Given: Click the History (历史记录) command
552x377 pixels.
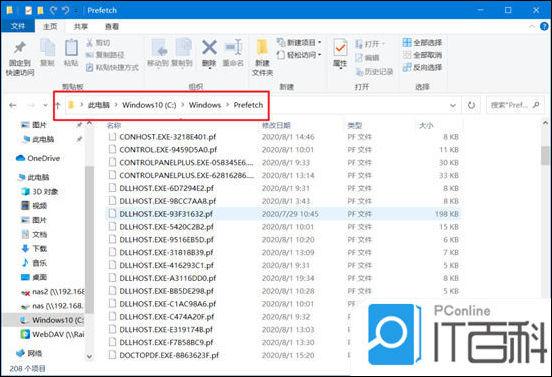Looking at the screenshot, I should (374, 72).
